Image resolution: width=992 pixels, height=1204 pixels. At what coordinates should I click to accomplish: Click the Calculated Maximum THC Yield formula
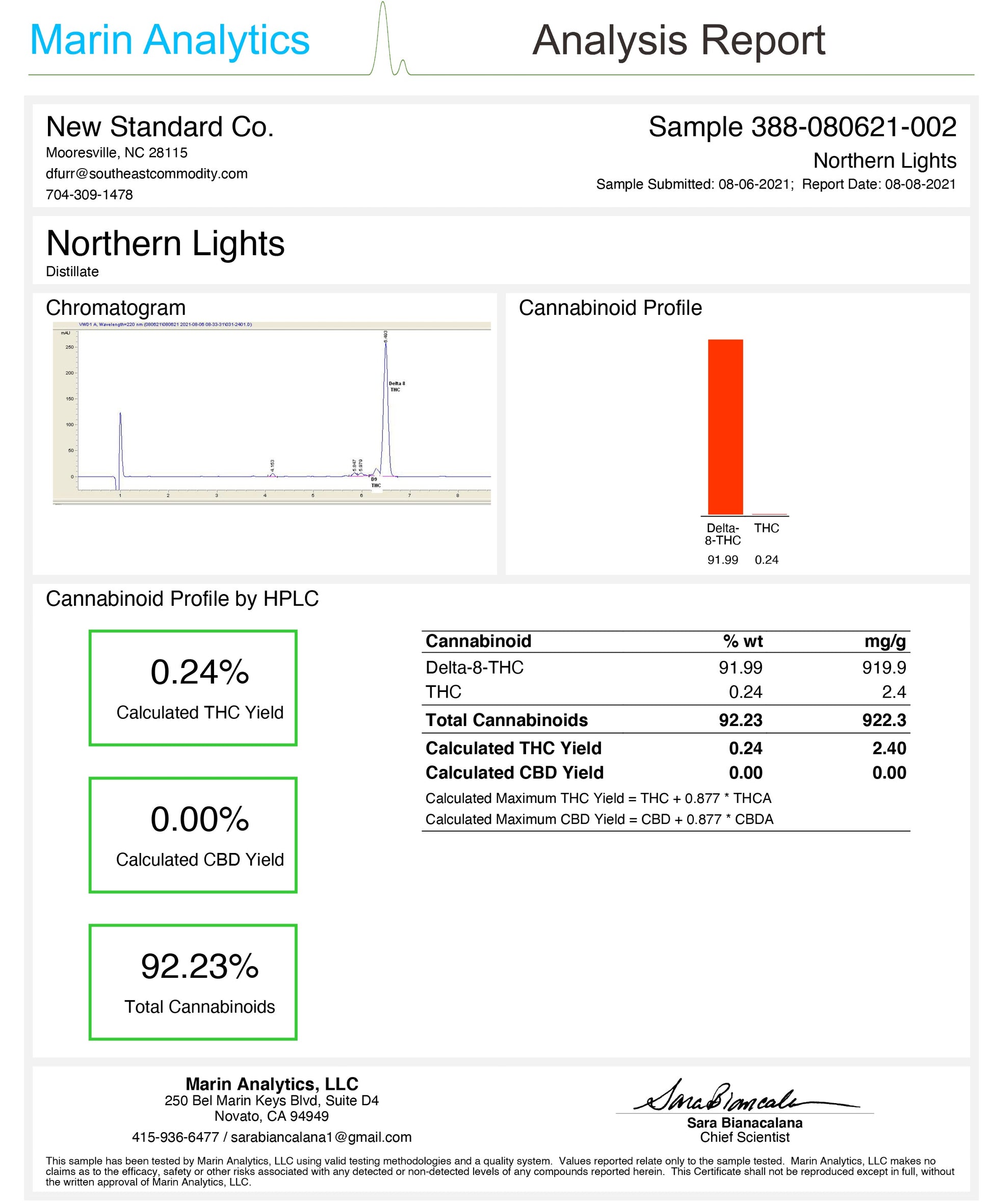pos(598,798)
